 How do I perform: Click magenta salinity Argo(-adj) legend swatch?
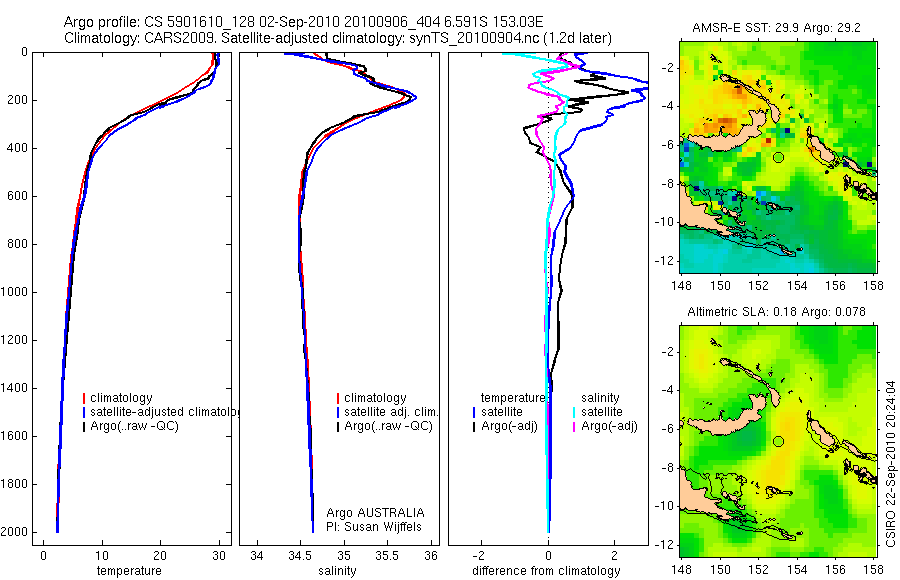[574, 427]
